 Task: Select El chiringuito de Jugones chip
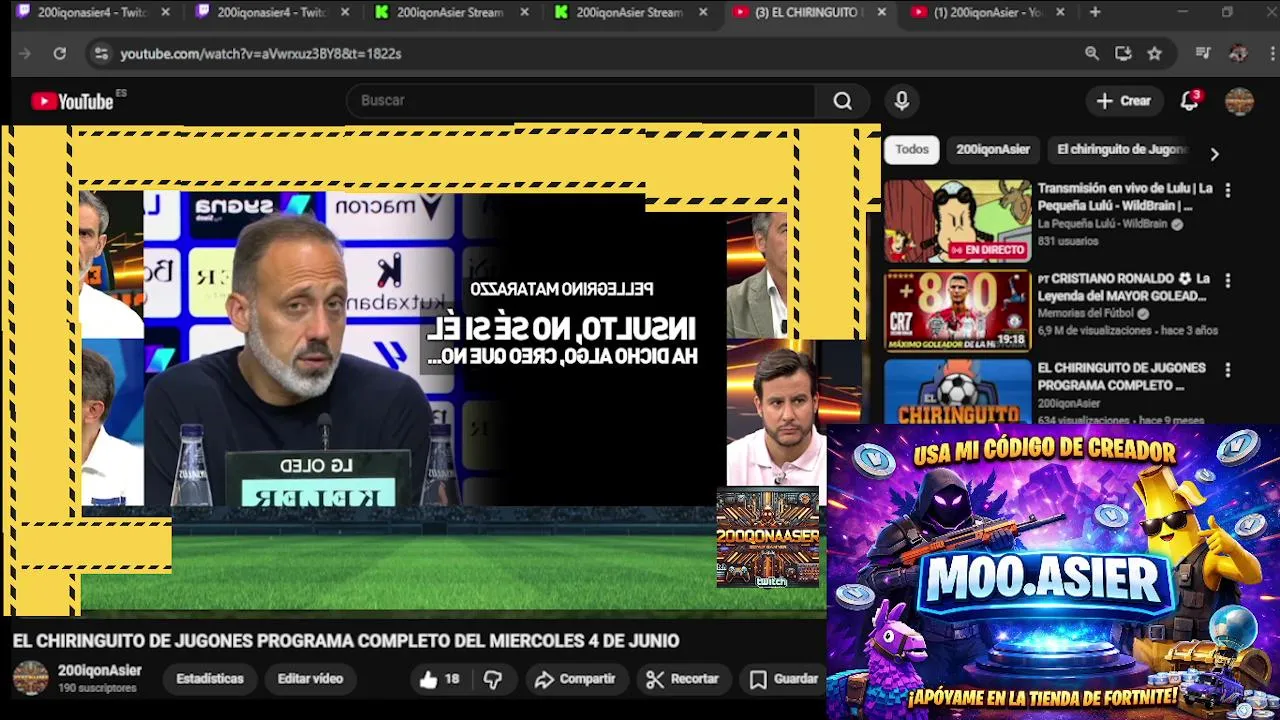(x=1121, y=149)
